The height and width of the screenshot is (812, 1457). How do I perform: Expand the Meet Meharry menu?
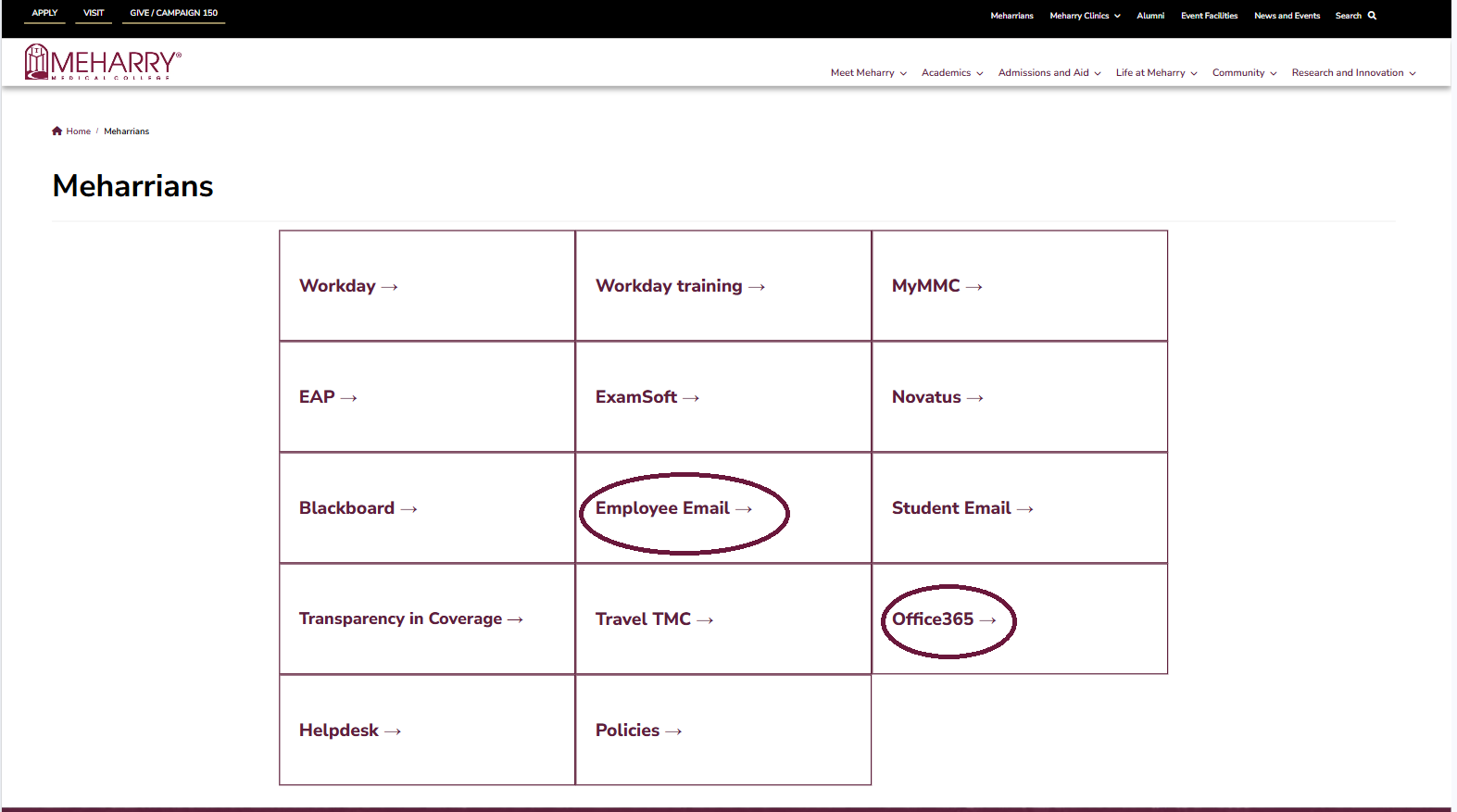[868, 73]
